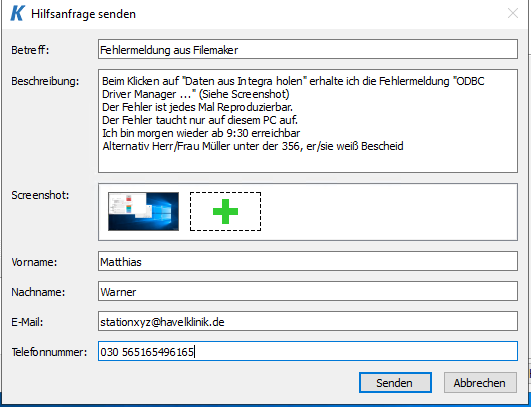This screenshot has width=531, height=407.
Task: Send the help request with Senden
Action: [395, 383]
